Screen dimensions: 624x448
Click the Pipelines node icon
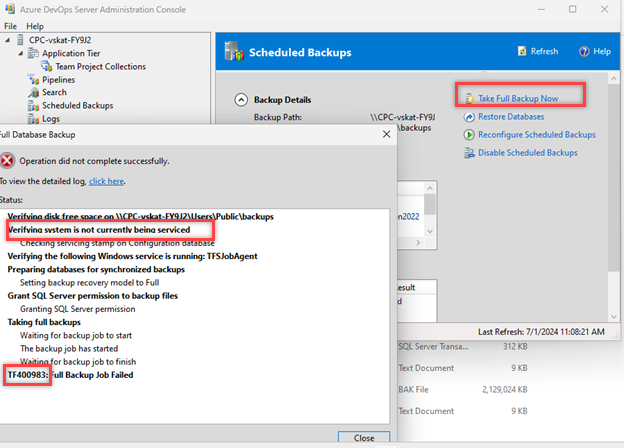[x=33, y=79]
